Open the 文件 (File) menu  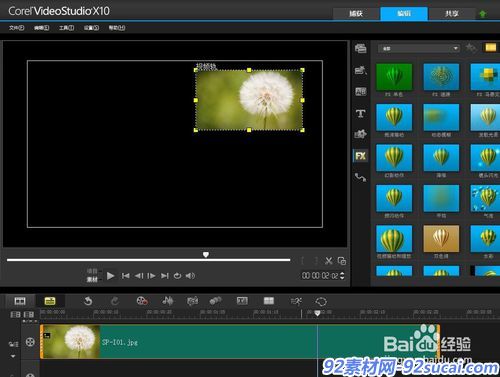(16, 28)
